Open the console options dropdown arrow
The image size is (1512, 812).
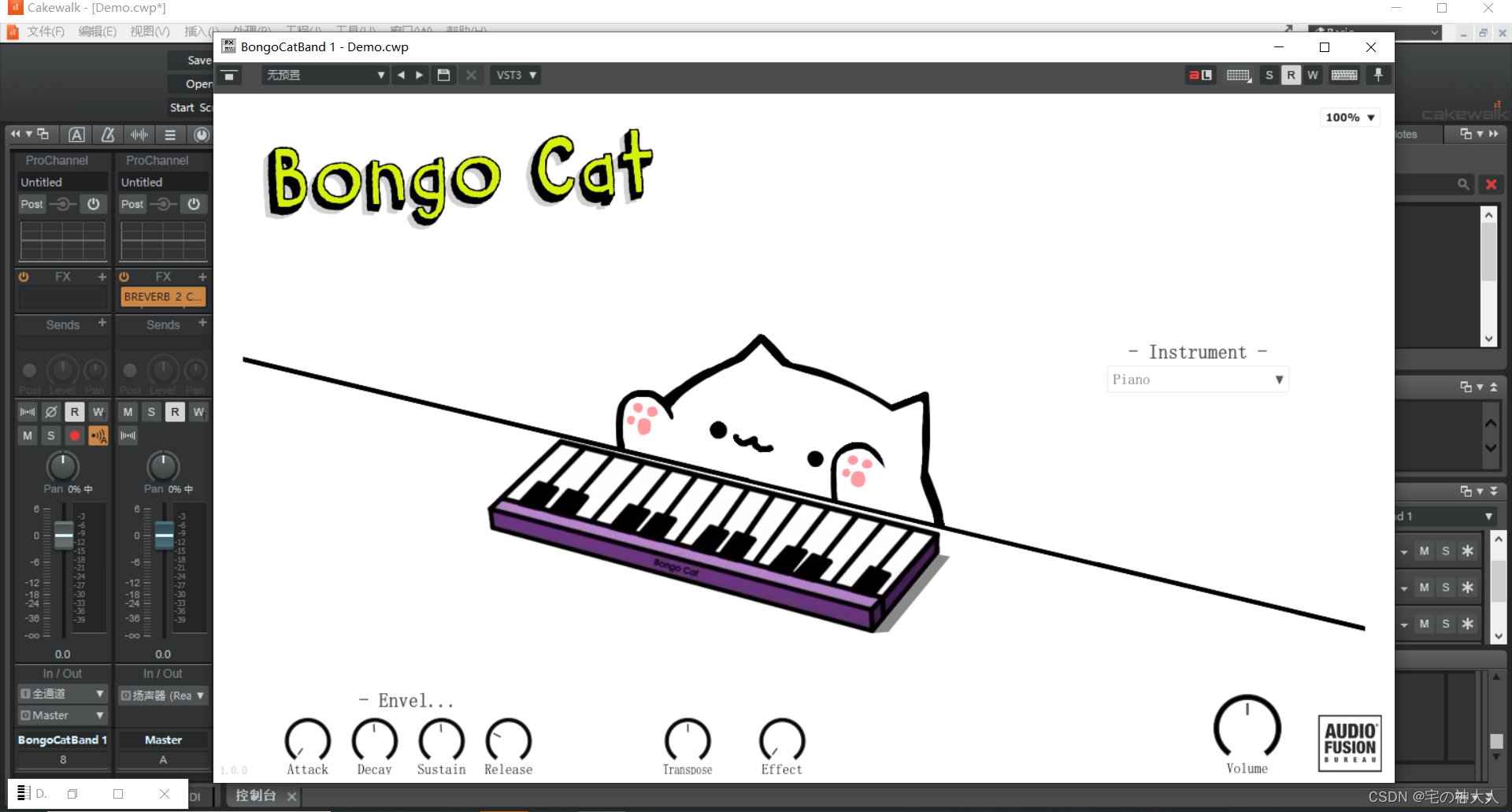29,134
